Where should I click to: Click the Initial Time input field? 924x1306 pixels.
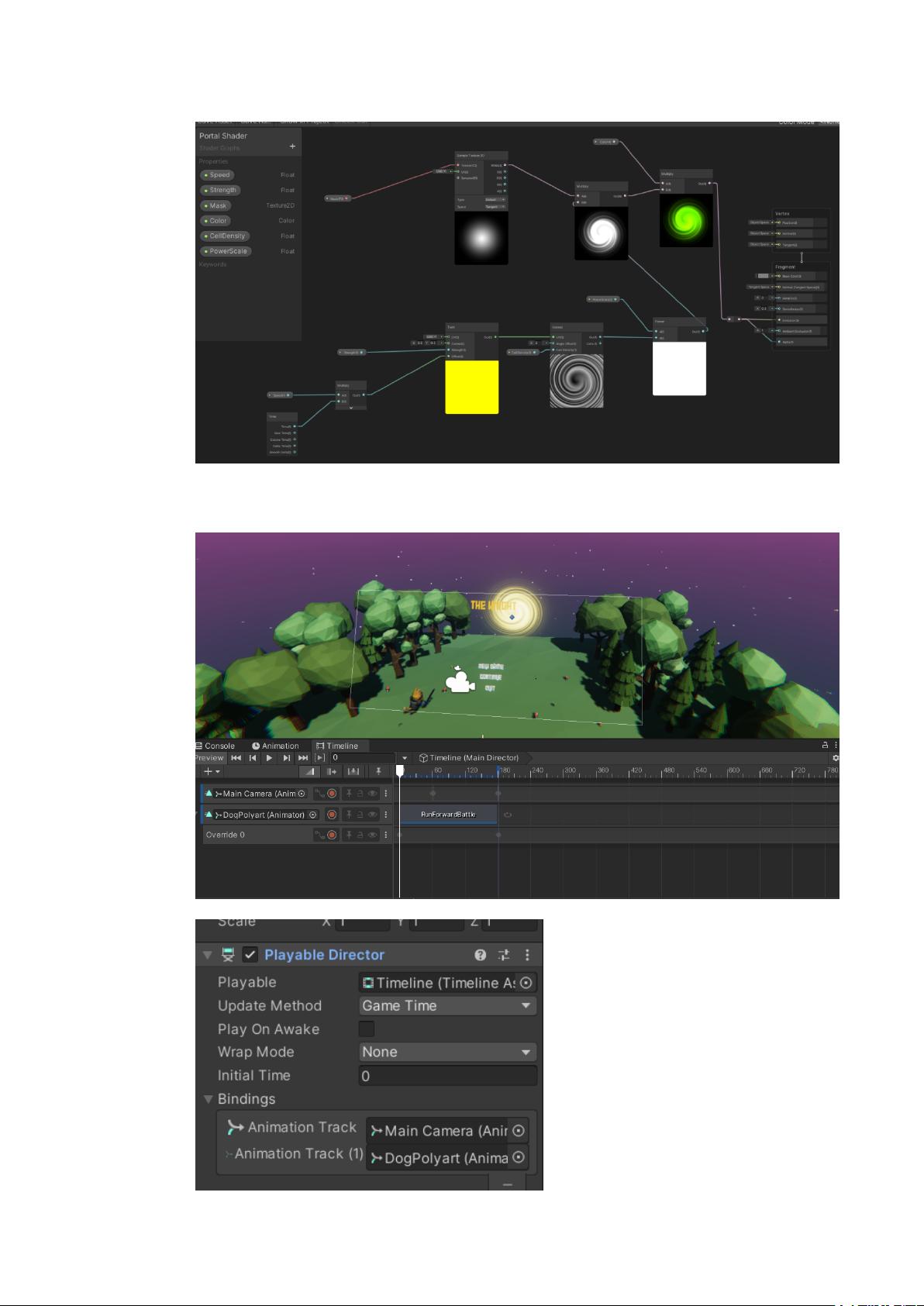[447, 1076]
